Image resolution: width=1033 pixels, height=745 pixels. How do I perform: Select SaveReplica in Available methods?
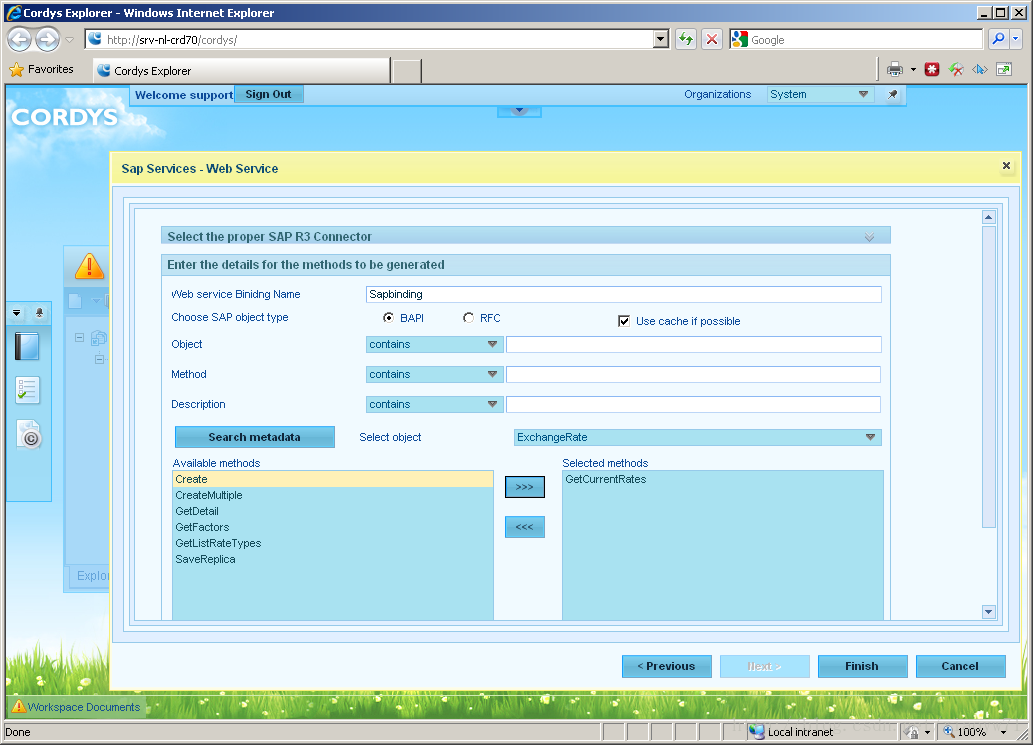click(x=333, y=559)
